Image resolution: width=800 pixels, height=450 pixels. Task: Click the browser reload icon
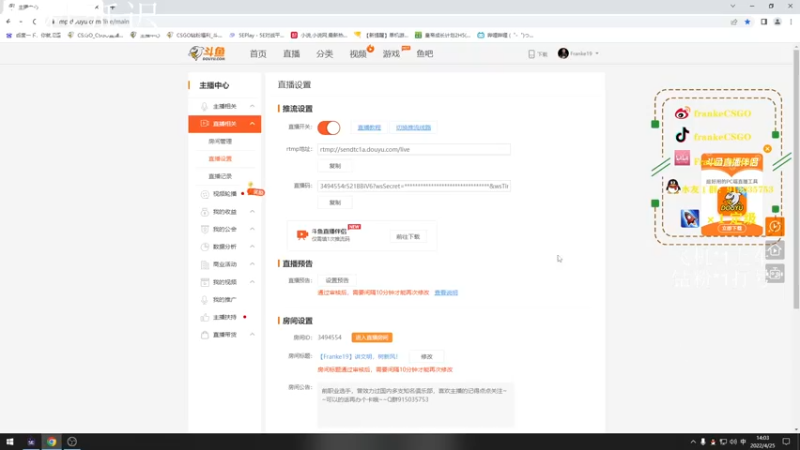coord(34,21)
